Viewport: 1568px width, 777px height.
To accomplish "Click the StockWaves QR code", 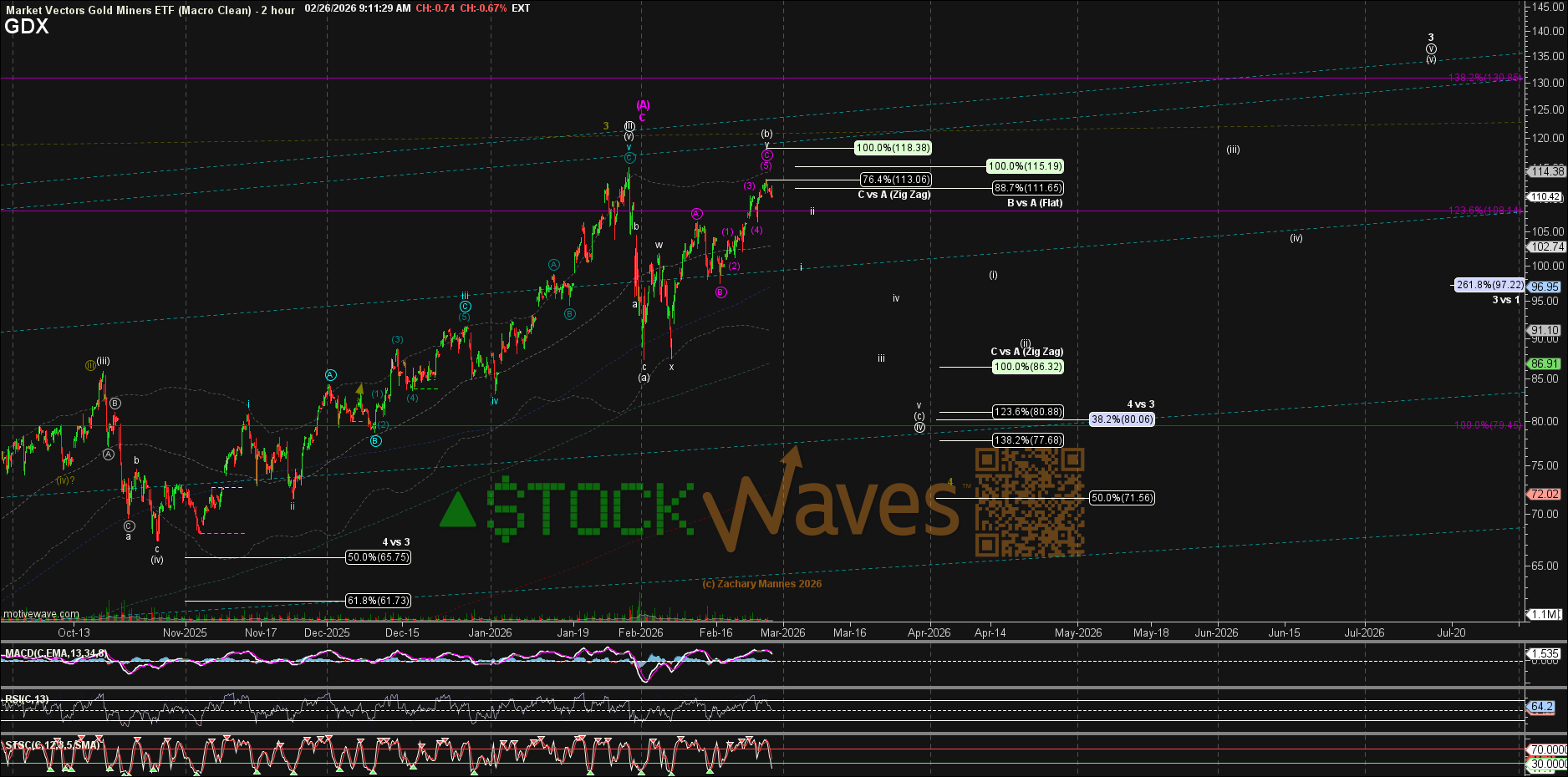I will click(x=1030, y=501).
